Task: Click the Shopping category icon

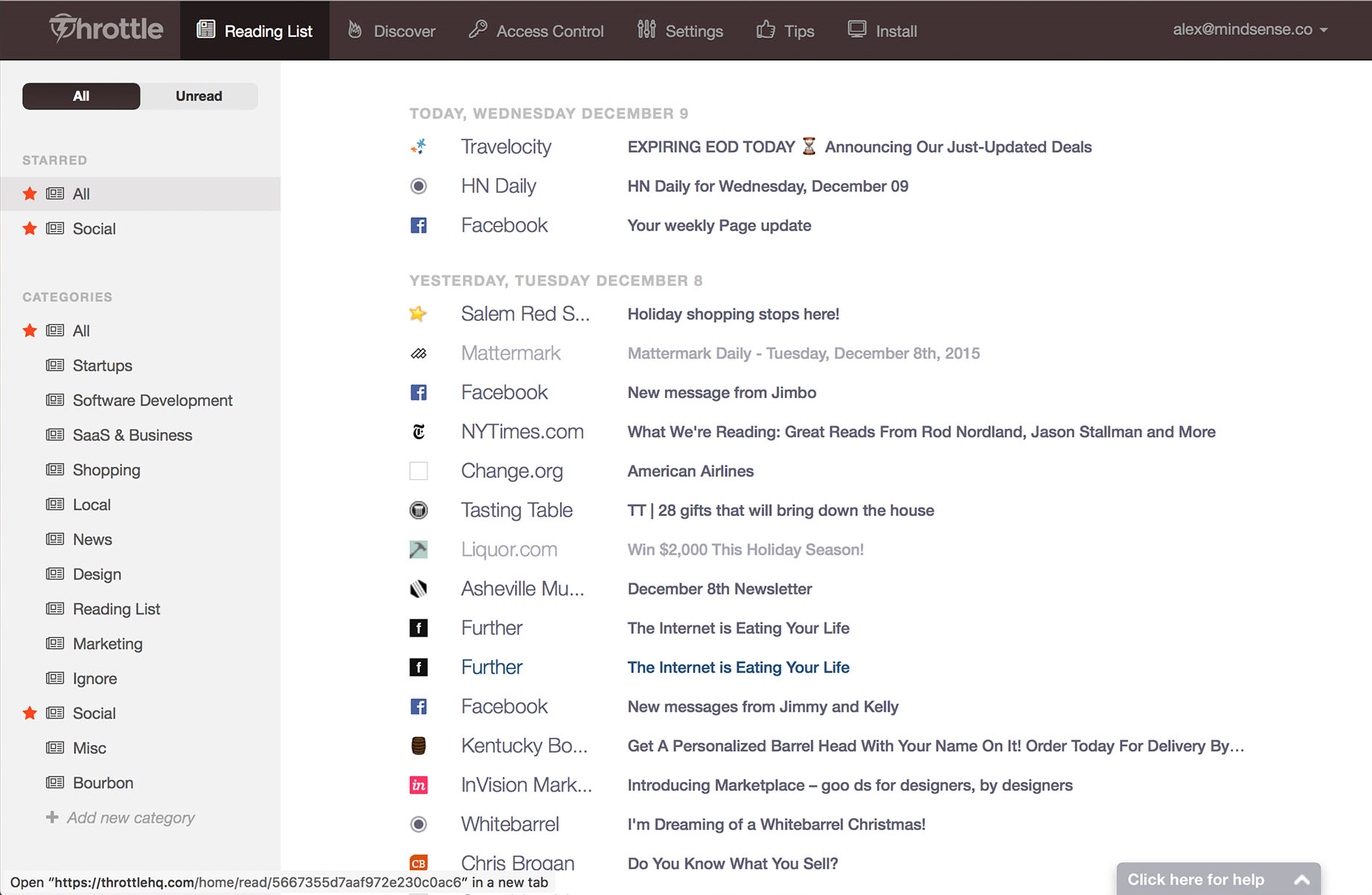Action: coord(55,469)
